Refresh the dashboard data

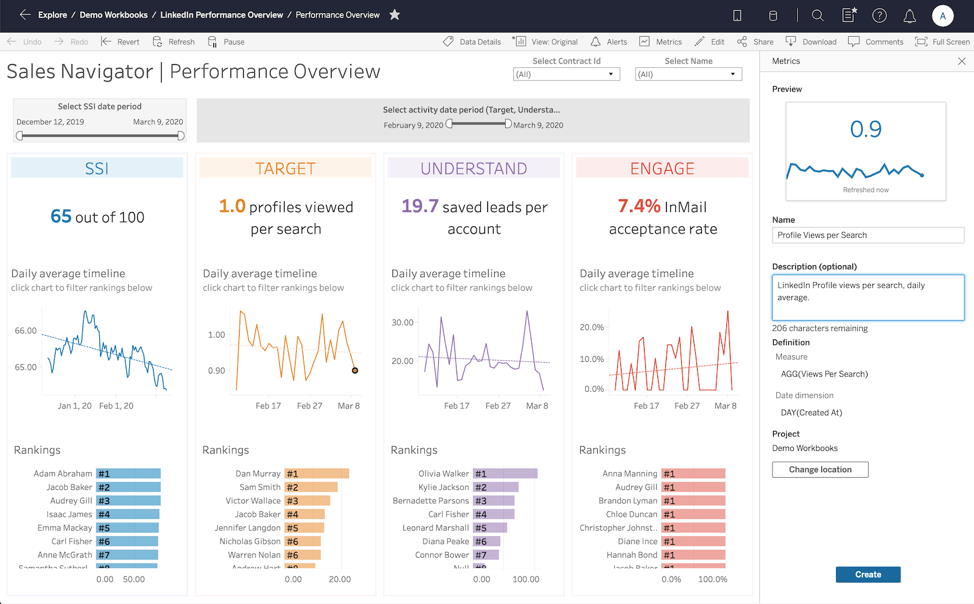coord(173,42)
